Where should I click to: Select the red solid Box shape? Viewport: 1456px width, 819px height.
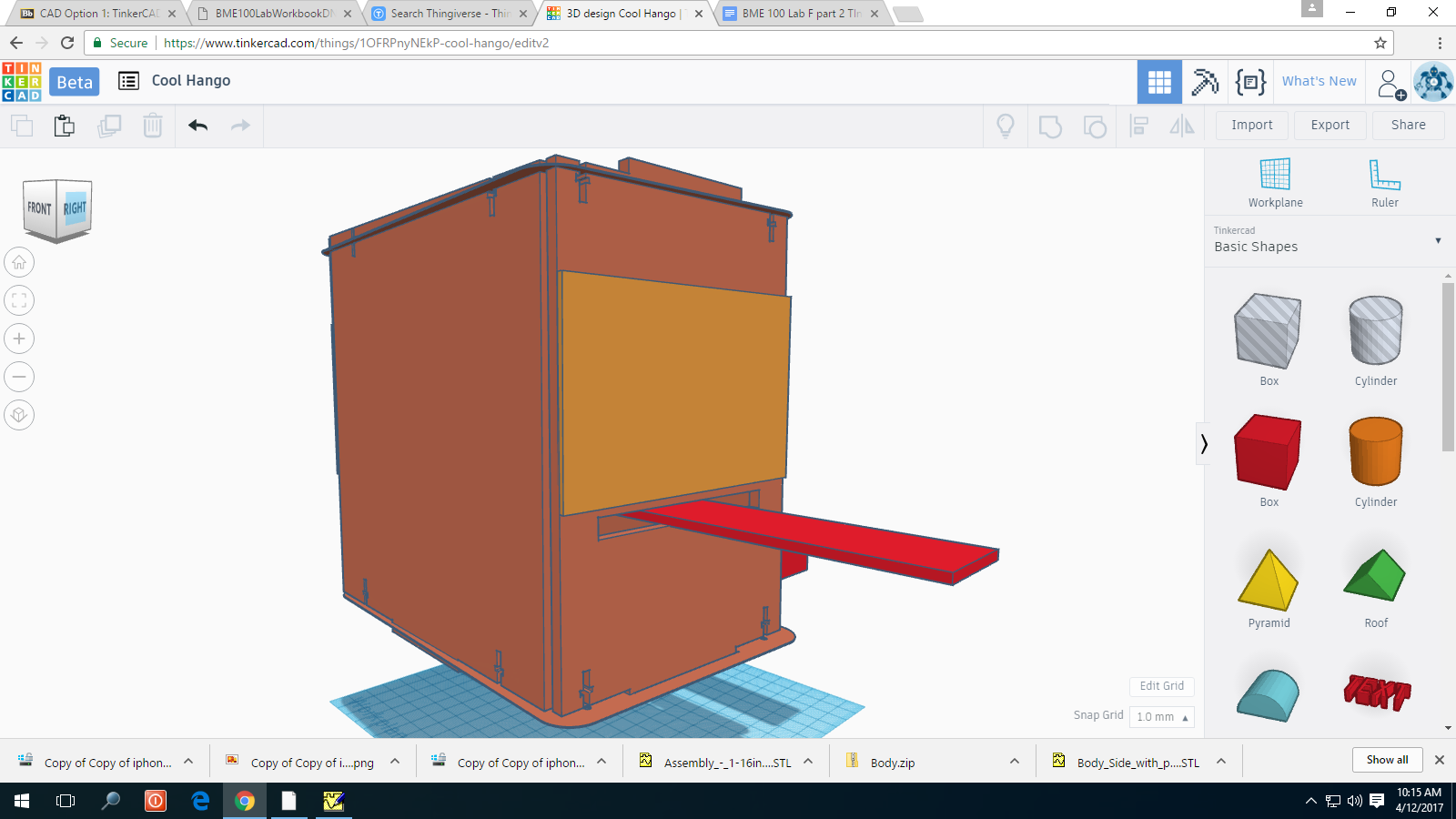click(1269, 452)
